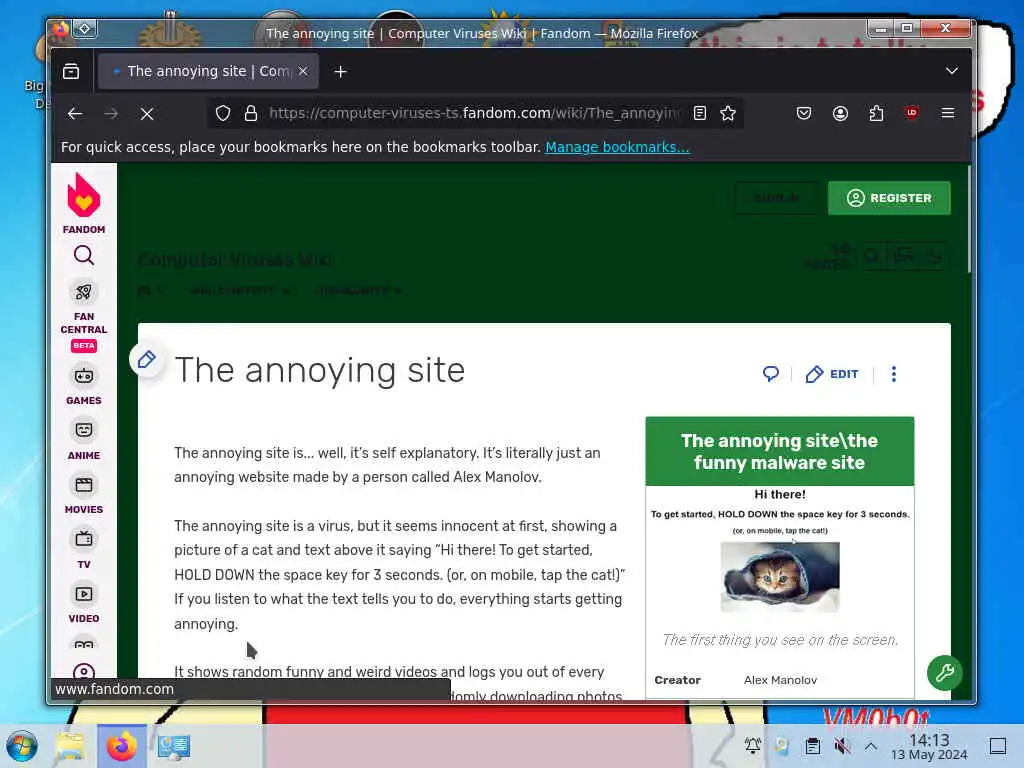
Task: Toggle the muted volume tray icon
Action: (842, 746)
